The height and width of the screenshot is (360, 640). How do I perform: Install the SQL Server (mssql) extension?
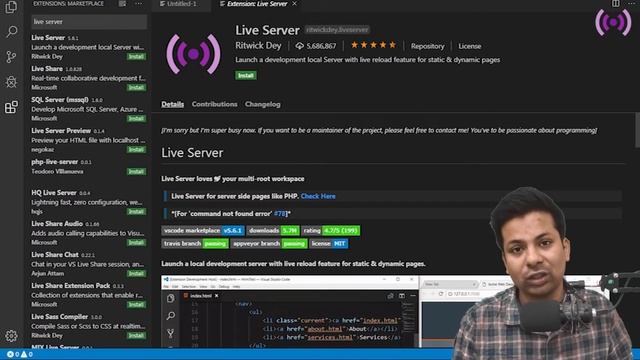point(136,118)
